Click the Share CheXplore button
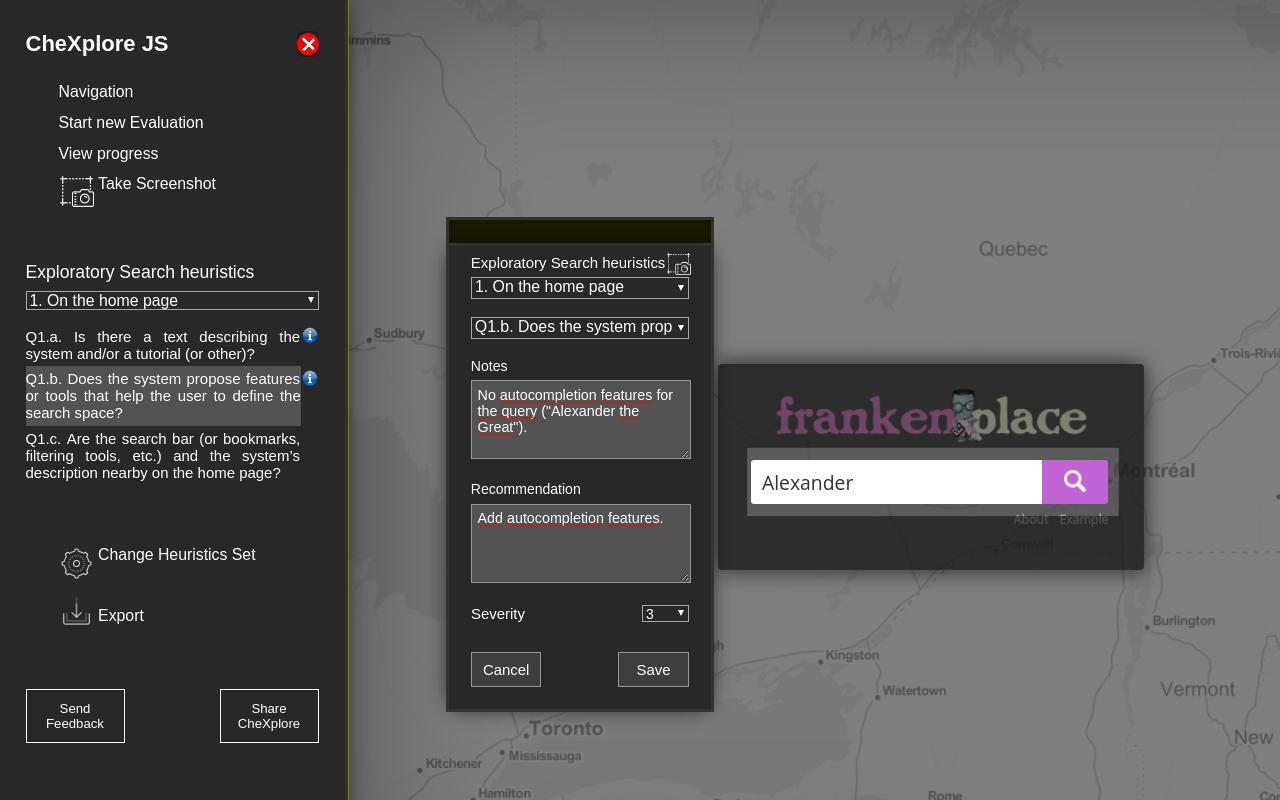Viewport: 1280px width, 800px height. (x=269, y=716)
